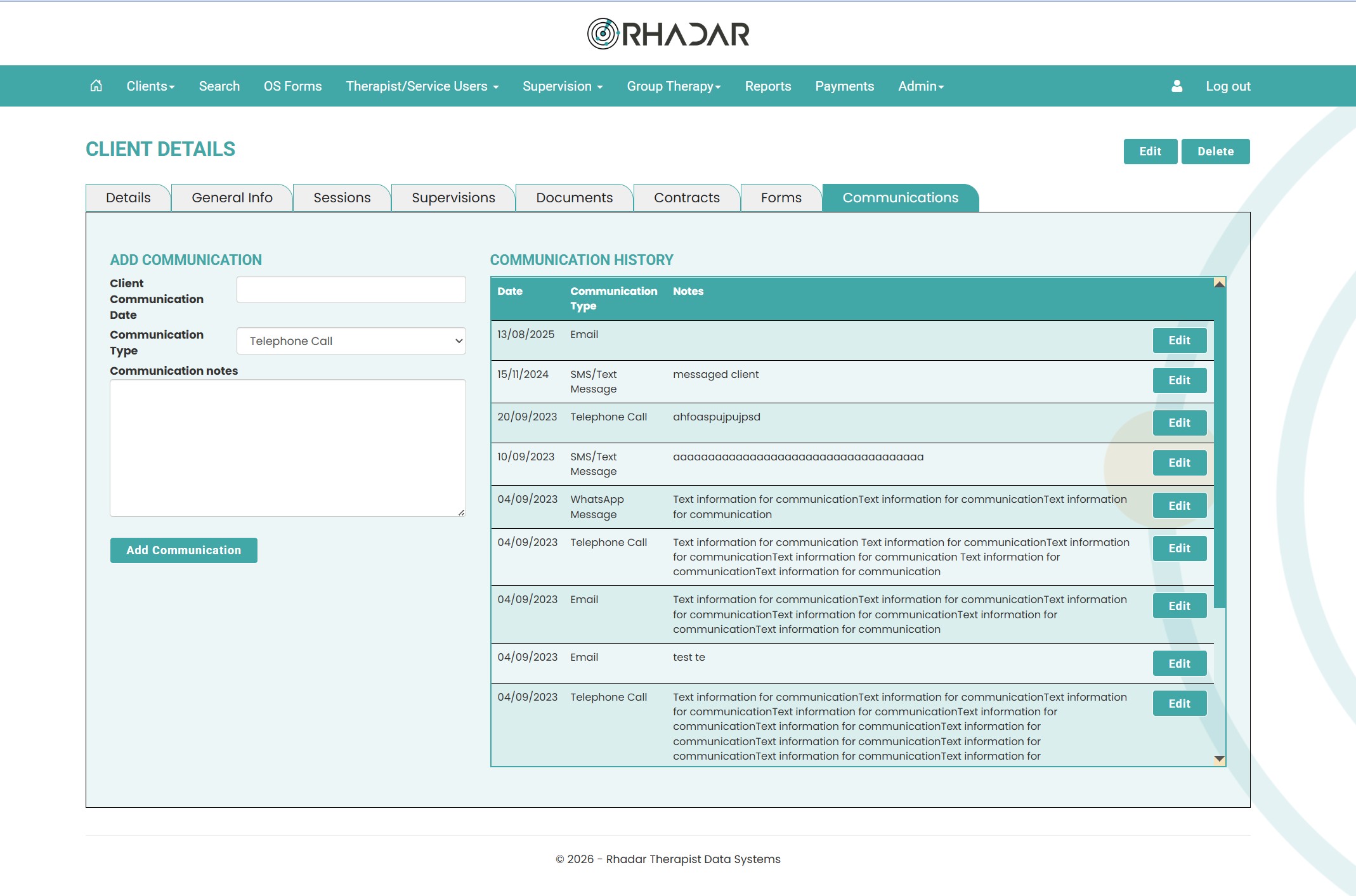The height and width of the screenshot is (896, 1356).
Task: Switch to the Forms tab
Action: (781, 198)
